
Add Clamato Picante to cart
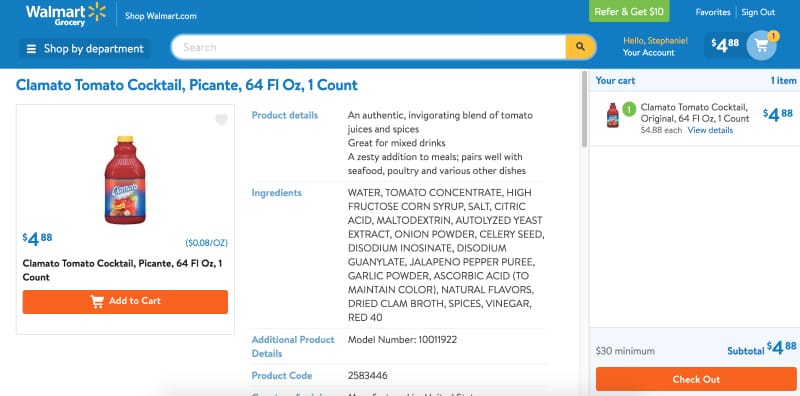click(125, 302)
